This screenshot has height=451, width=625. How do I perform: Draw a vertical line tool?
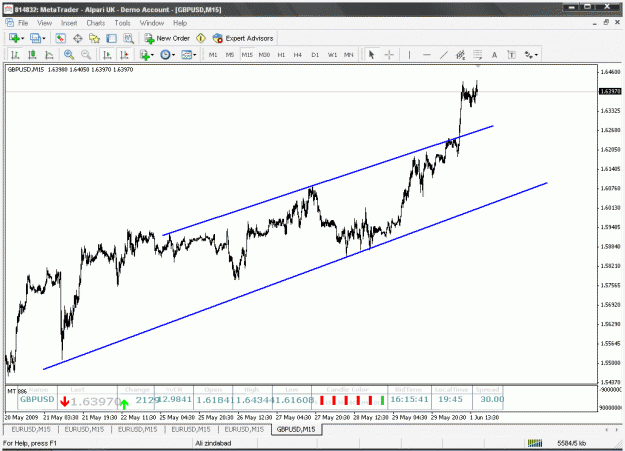pos(409,55)
